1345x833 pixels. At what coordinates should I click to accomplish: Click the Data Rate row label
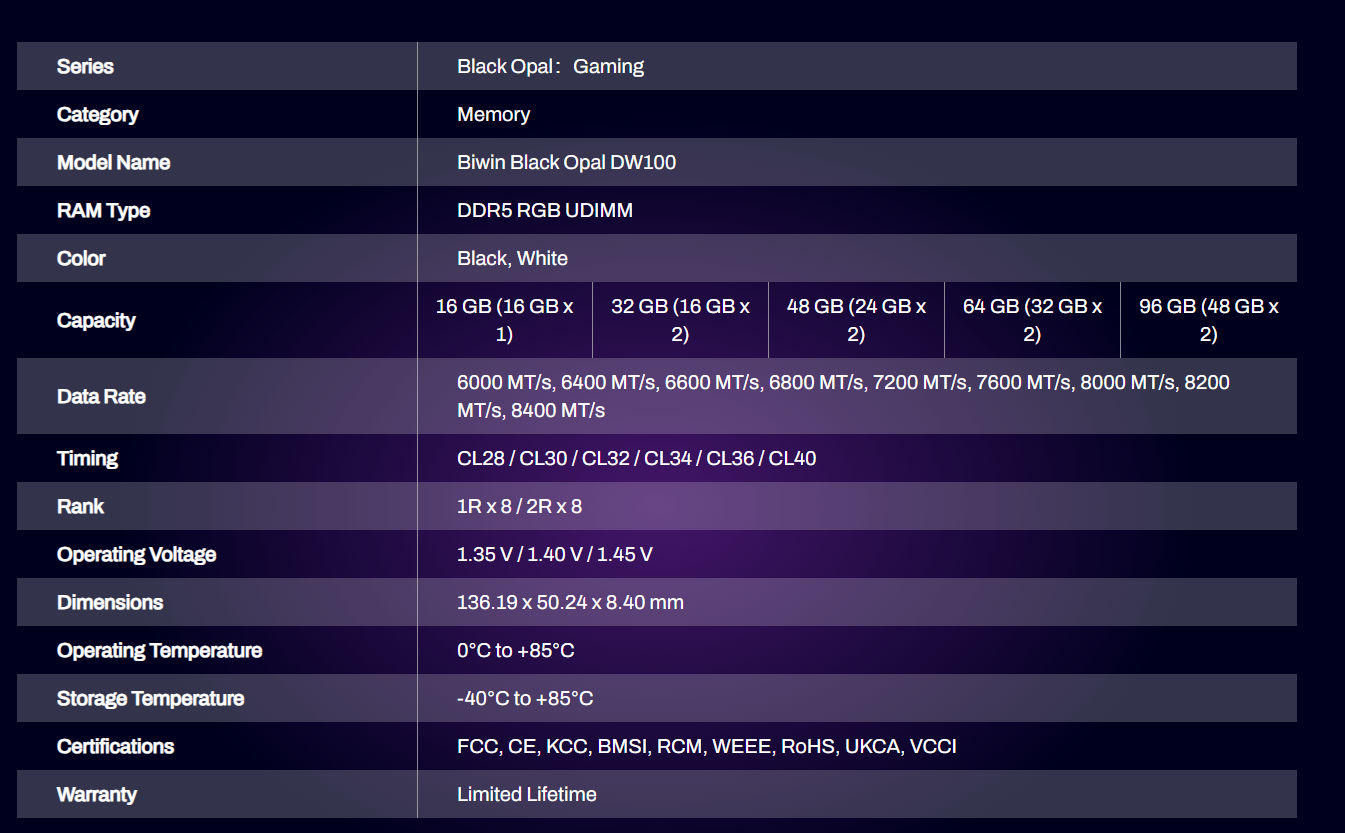coord(101,397)
